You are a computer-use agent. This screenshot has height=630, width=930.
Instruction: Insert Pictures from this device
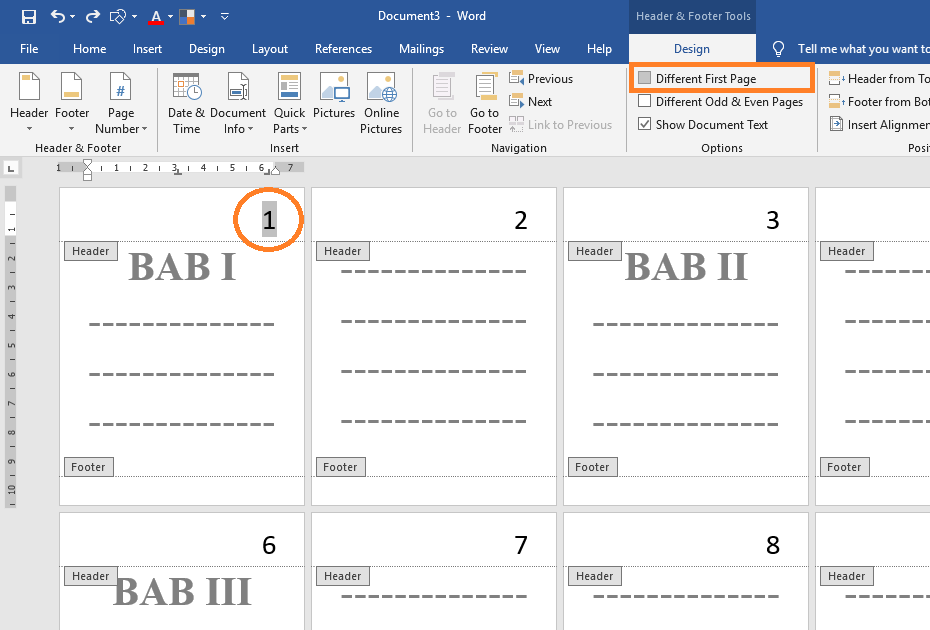pyautogui.click(x=334, y=96)
